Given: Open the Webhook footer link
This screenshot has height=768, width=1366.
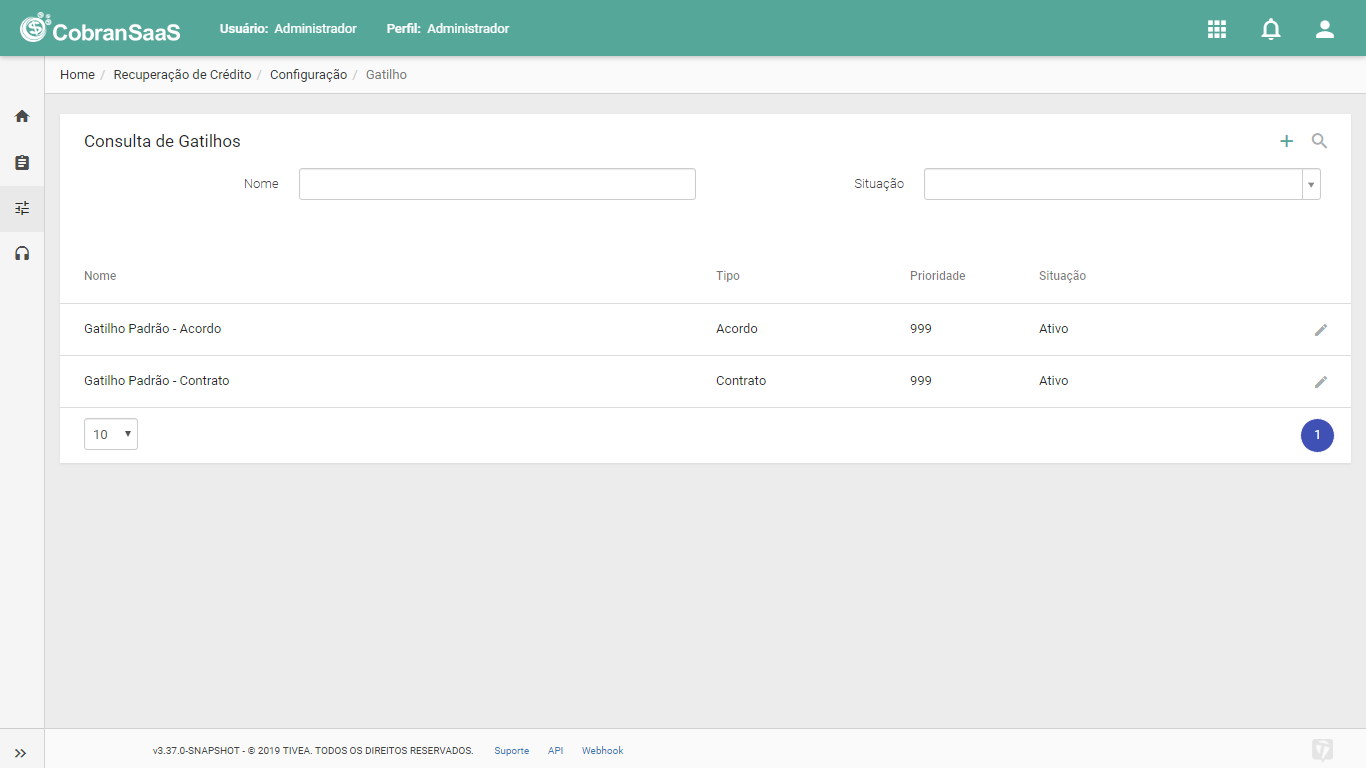Looking at the screenshot, I should tap(602, 751).
